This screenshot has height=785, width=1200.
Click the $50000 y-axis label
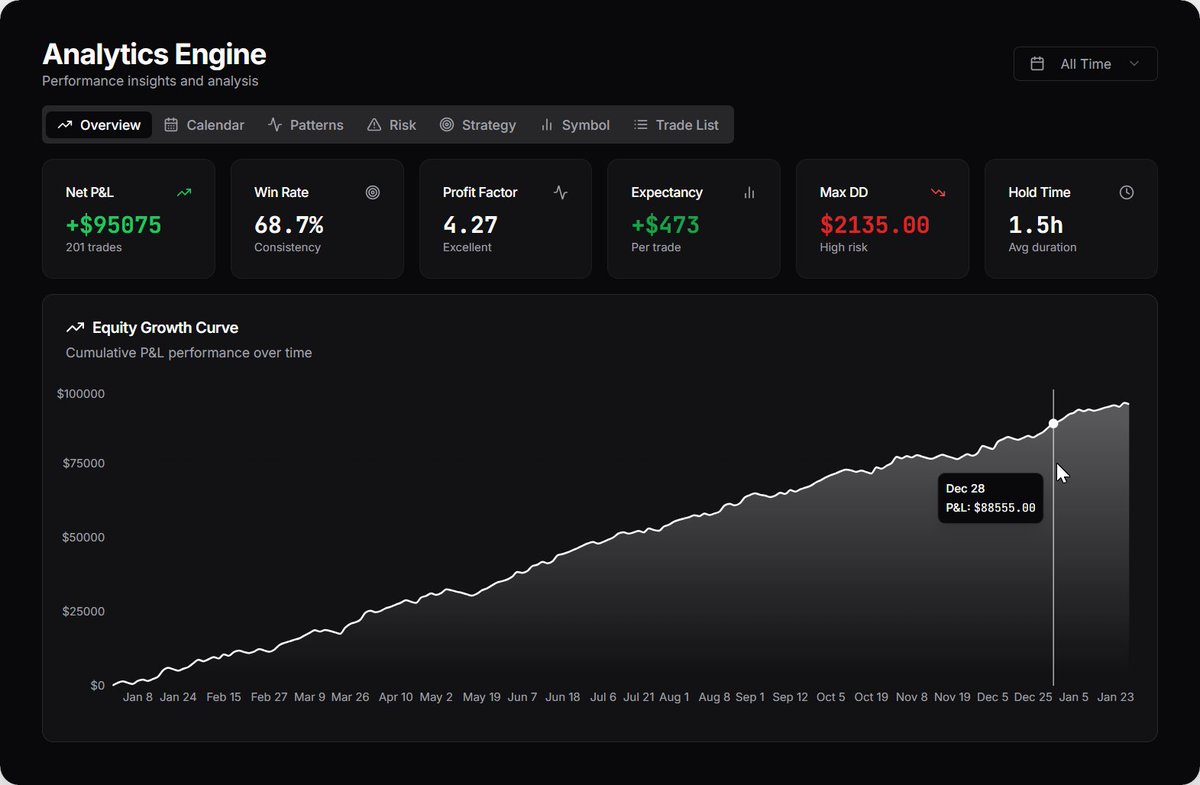coord(84,537)
